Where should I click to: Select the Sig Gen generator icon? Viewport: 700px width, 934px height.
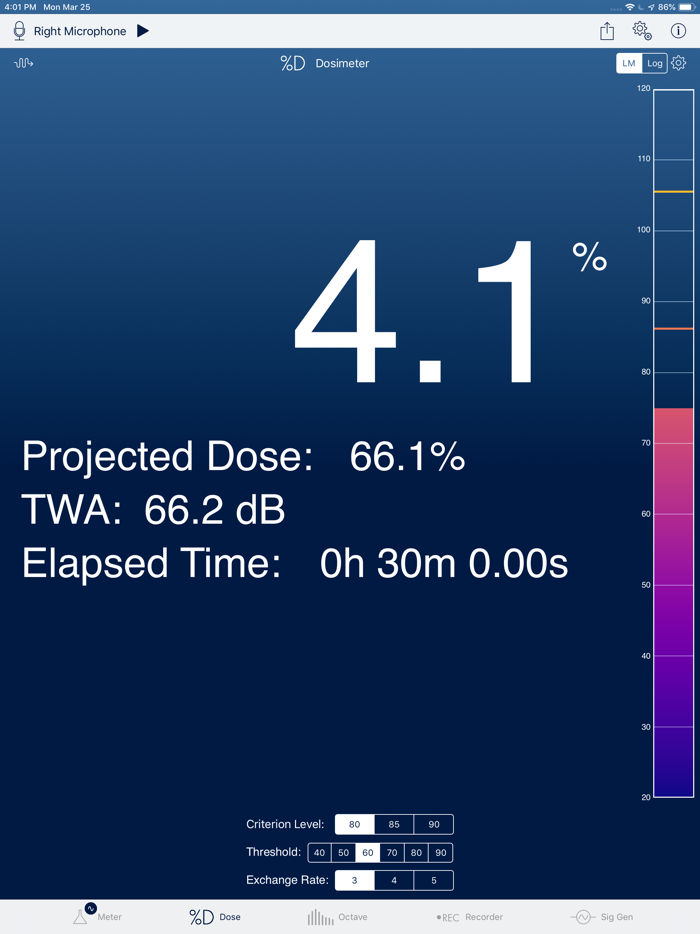tap(581, 916)
